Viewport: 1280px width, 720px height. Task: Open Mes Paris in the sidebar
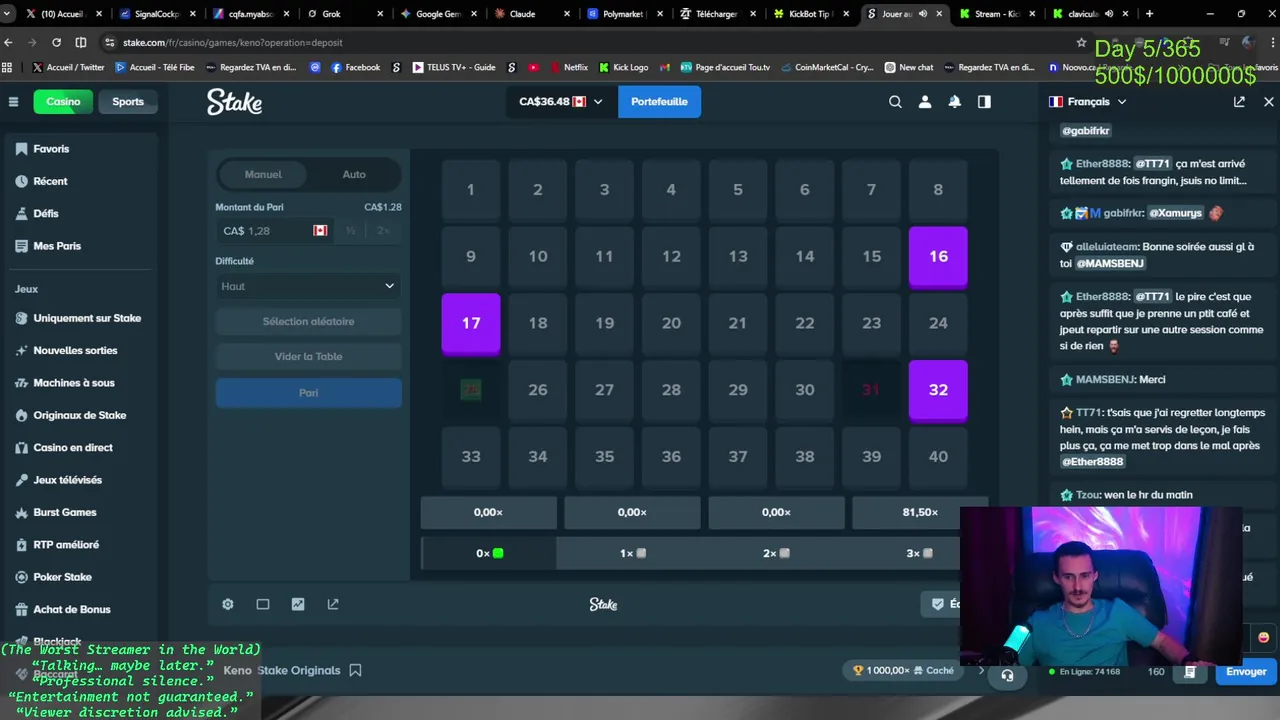tap(57, 246)
